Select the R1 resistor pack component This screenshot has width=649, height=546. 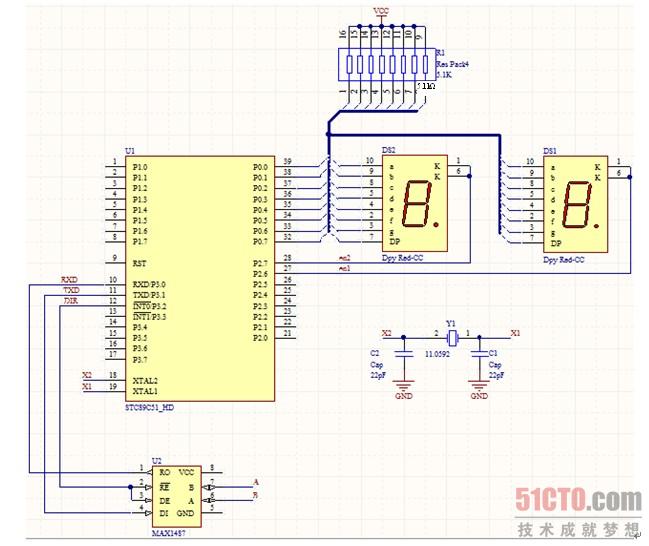(387, 64)
